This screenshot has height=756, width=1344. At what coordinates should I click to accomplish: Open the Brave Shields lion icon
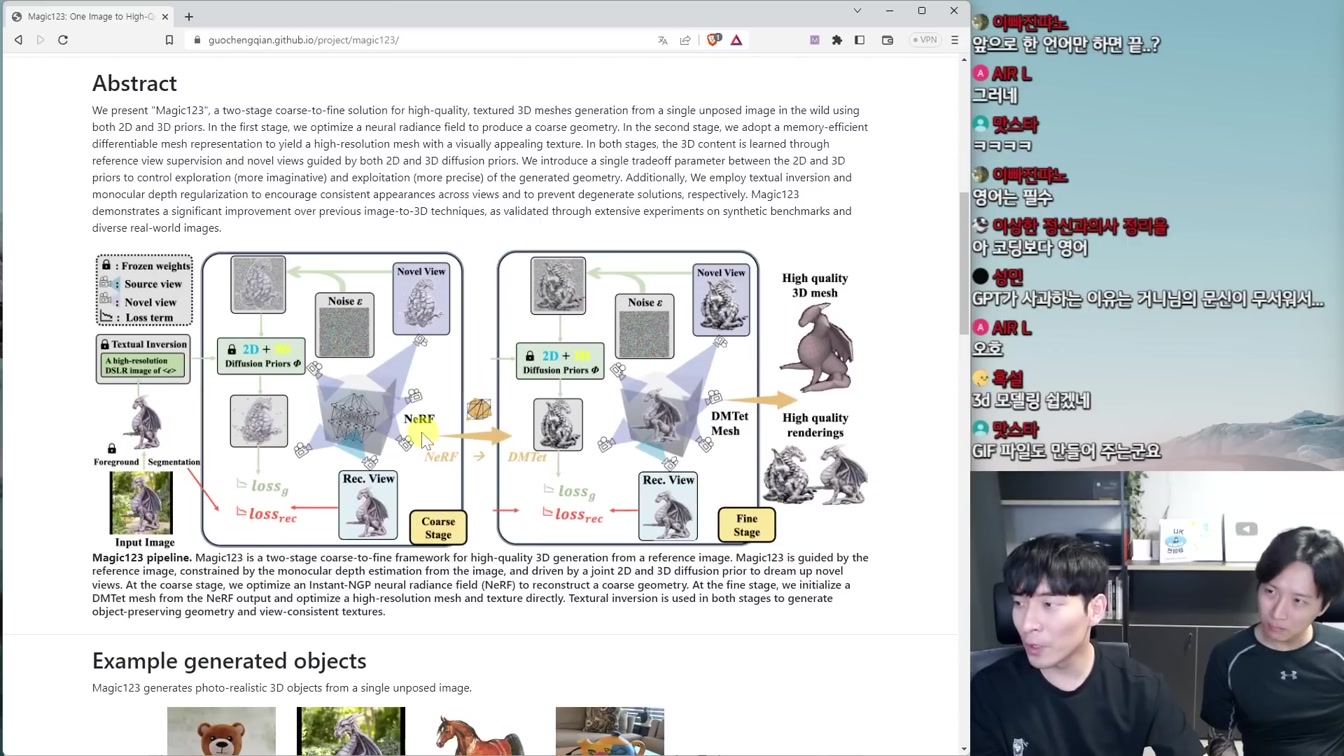coord(713,40)
